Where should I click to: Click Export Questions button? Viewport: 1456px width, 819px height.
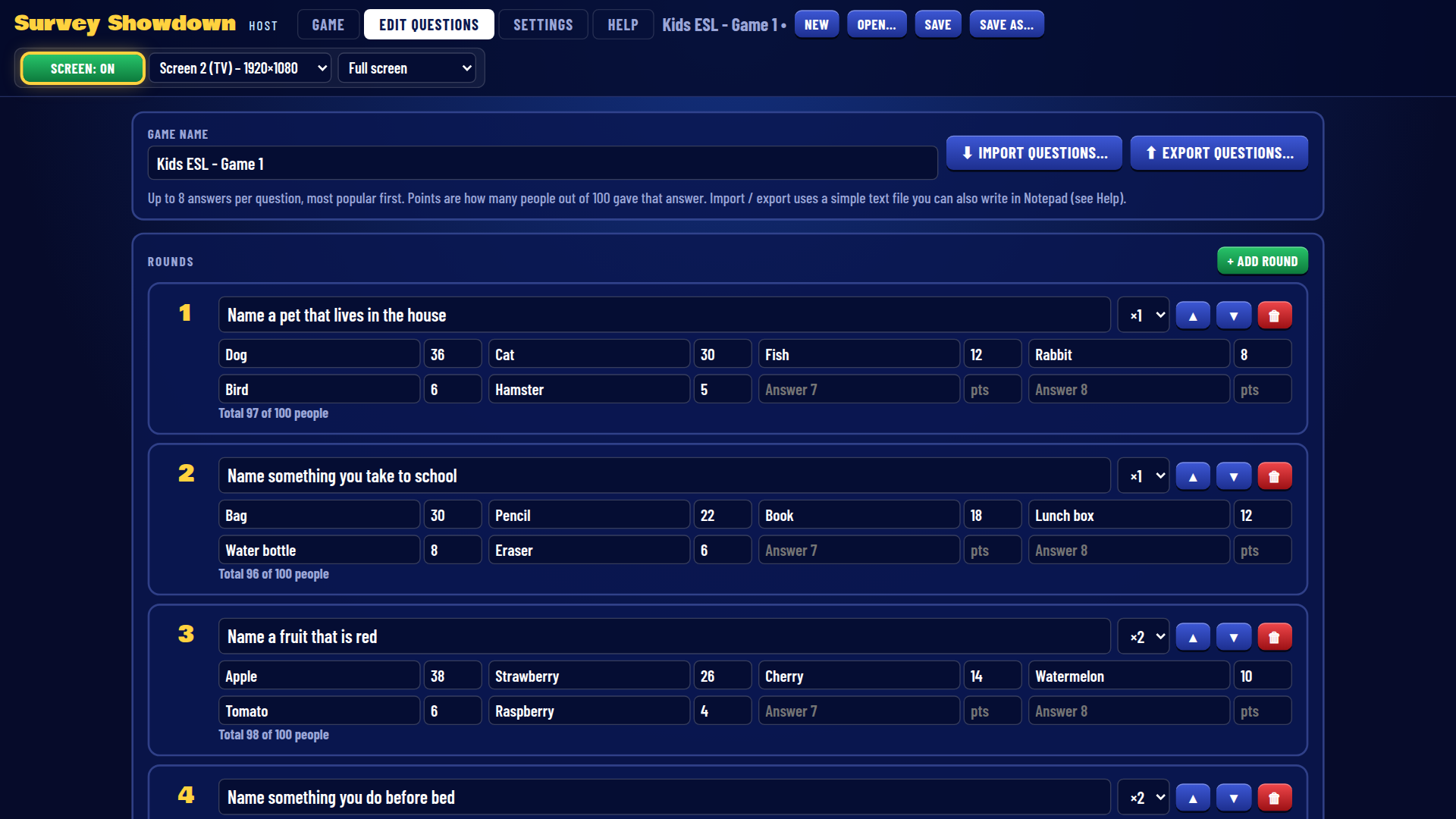coord(1219,153)
